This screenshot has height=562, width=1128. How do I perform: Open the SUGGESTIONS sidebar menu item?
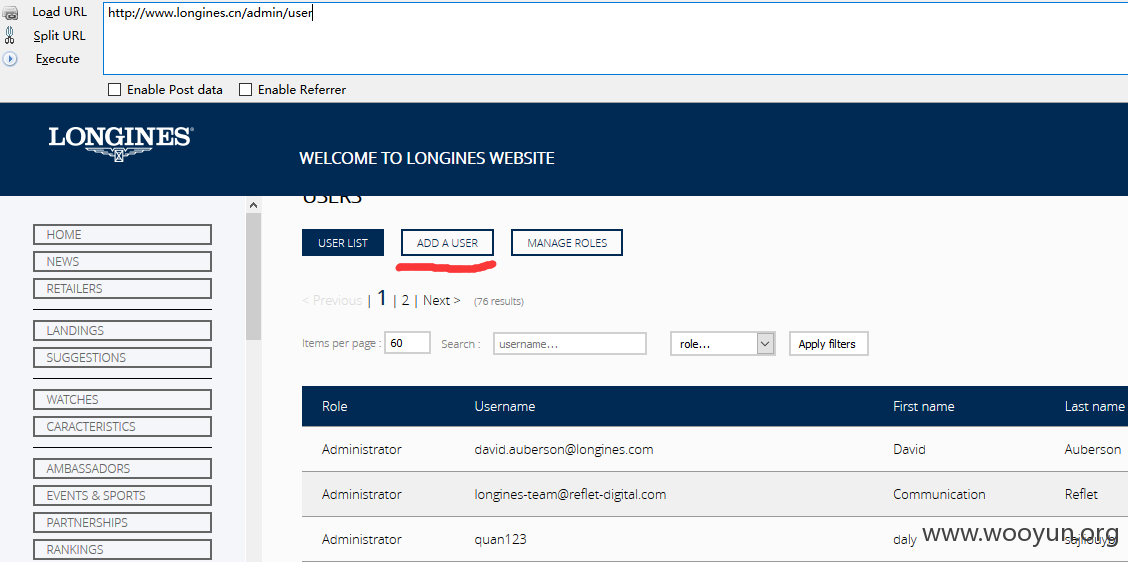tap(122, 358)
